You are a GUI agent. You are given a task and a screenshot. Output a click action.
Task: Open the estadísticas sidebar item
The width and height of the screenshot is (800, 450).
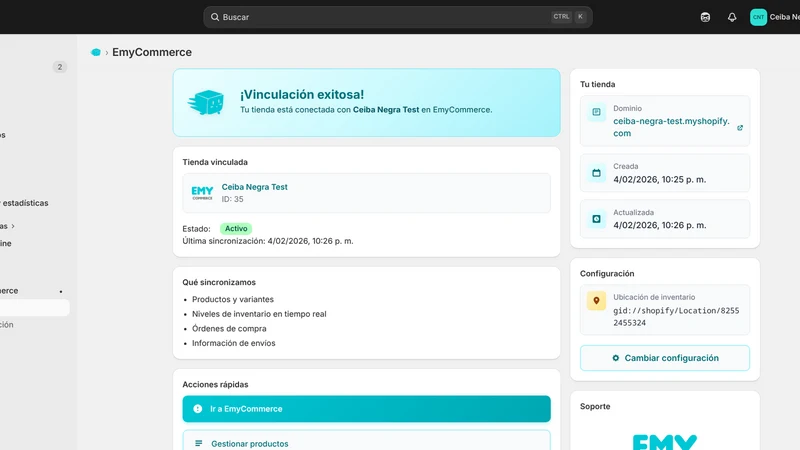pos(24,203)
